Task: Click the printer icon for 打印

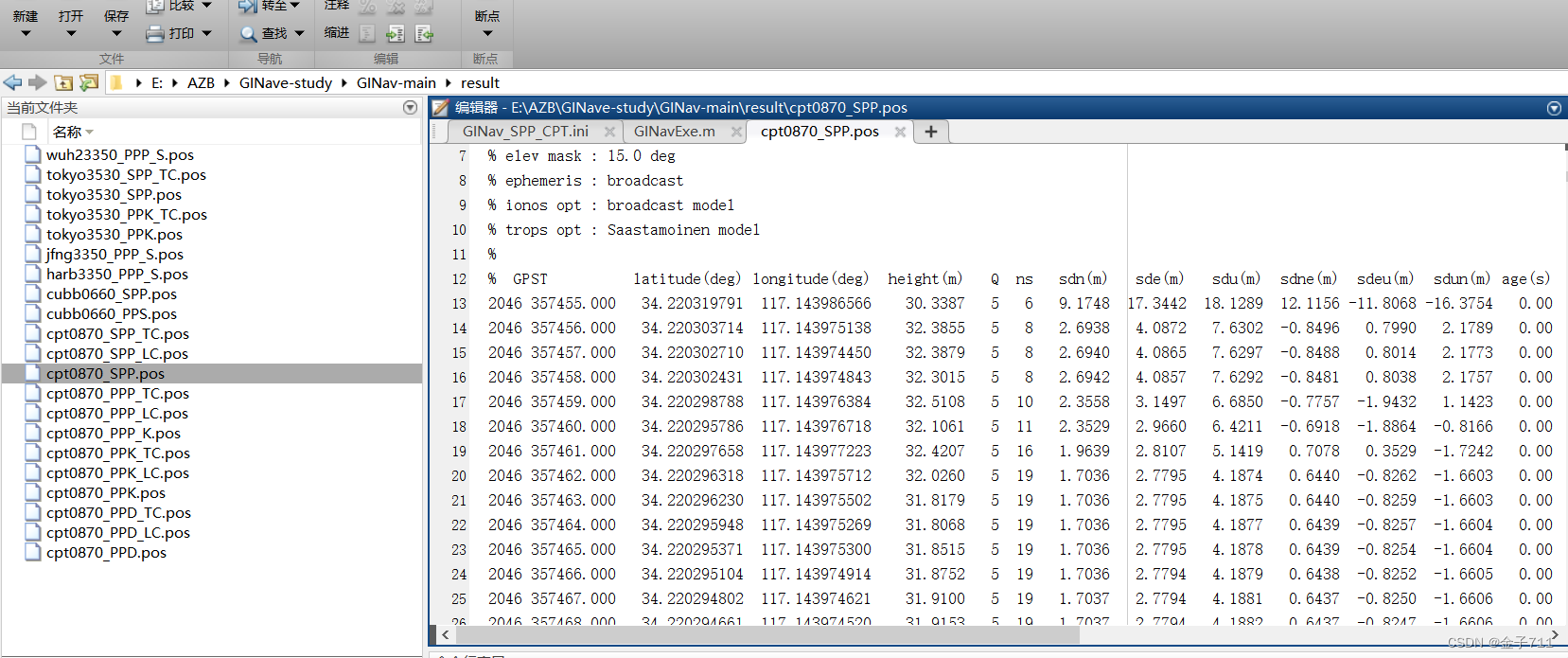Action: pyautogui.click(x=155, y=34)
